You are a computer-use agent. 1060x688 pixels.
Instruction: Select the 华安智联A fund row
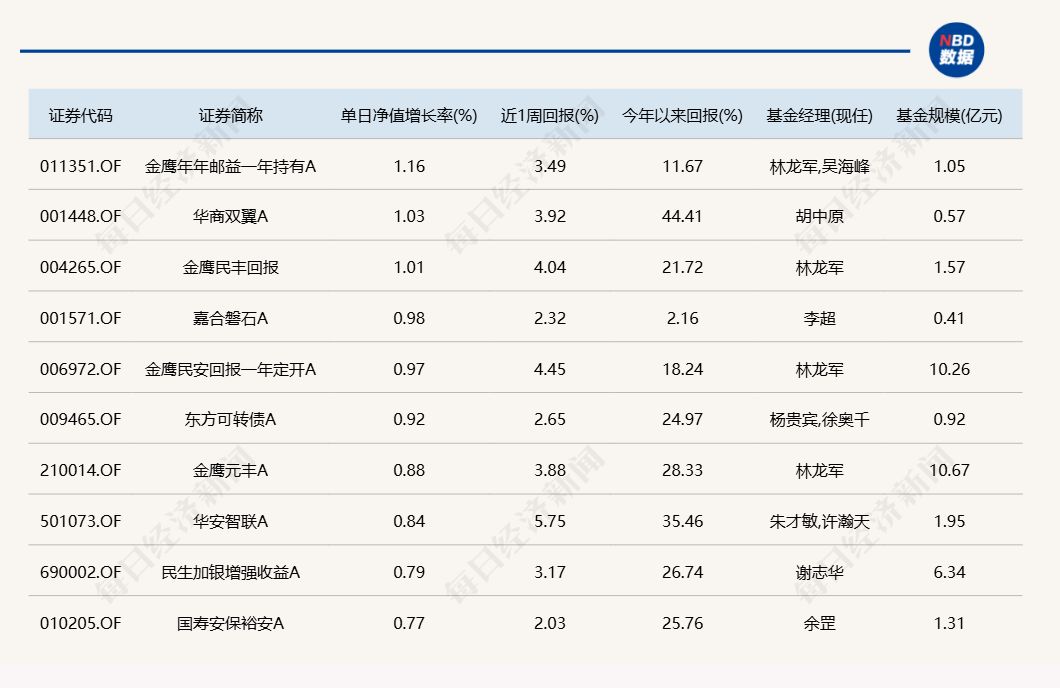tap(230, 521)
